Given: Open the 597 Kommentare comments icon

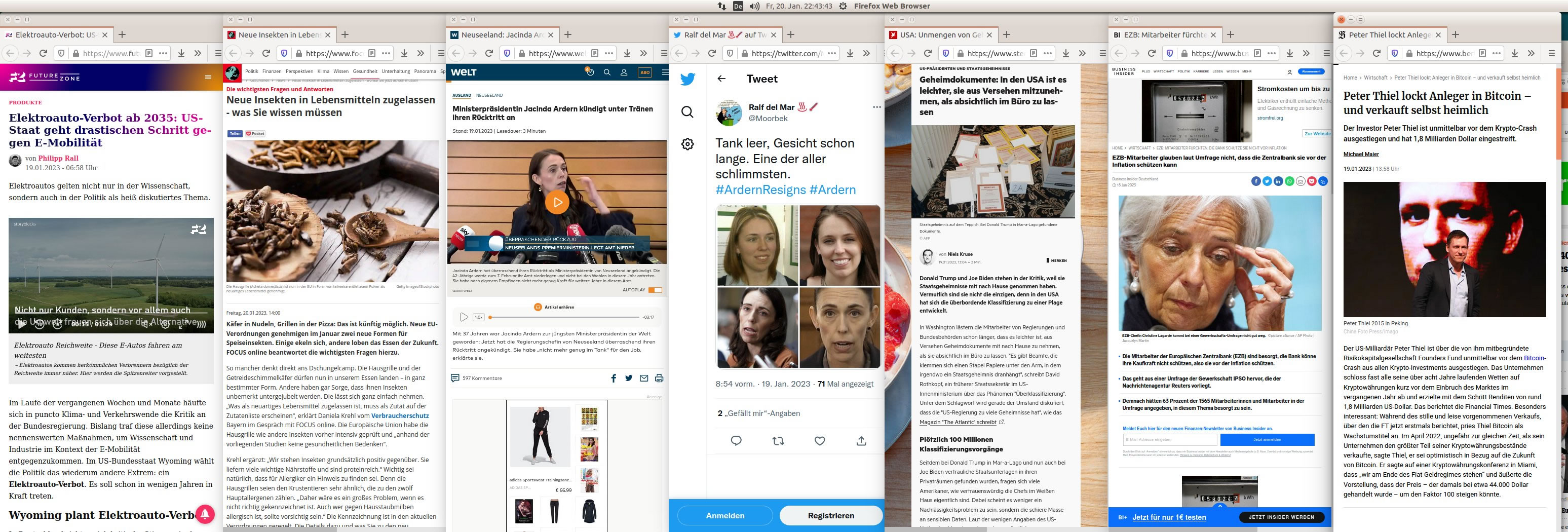Looking at the screenshot, I should coord(455,378).
